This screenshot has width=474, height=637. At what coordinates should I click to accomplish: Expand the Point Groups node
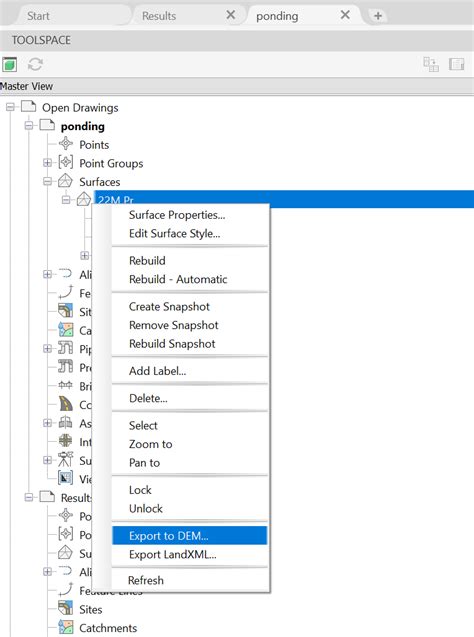coord(48,162)
